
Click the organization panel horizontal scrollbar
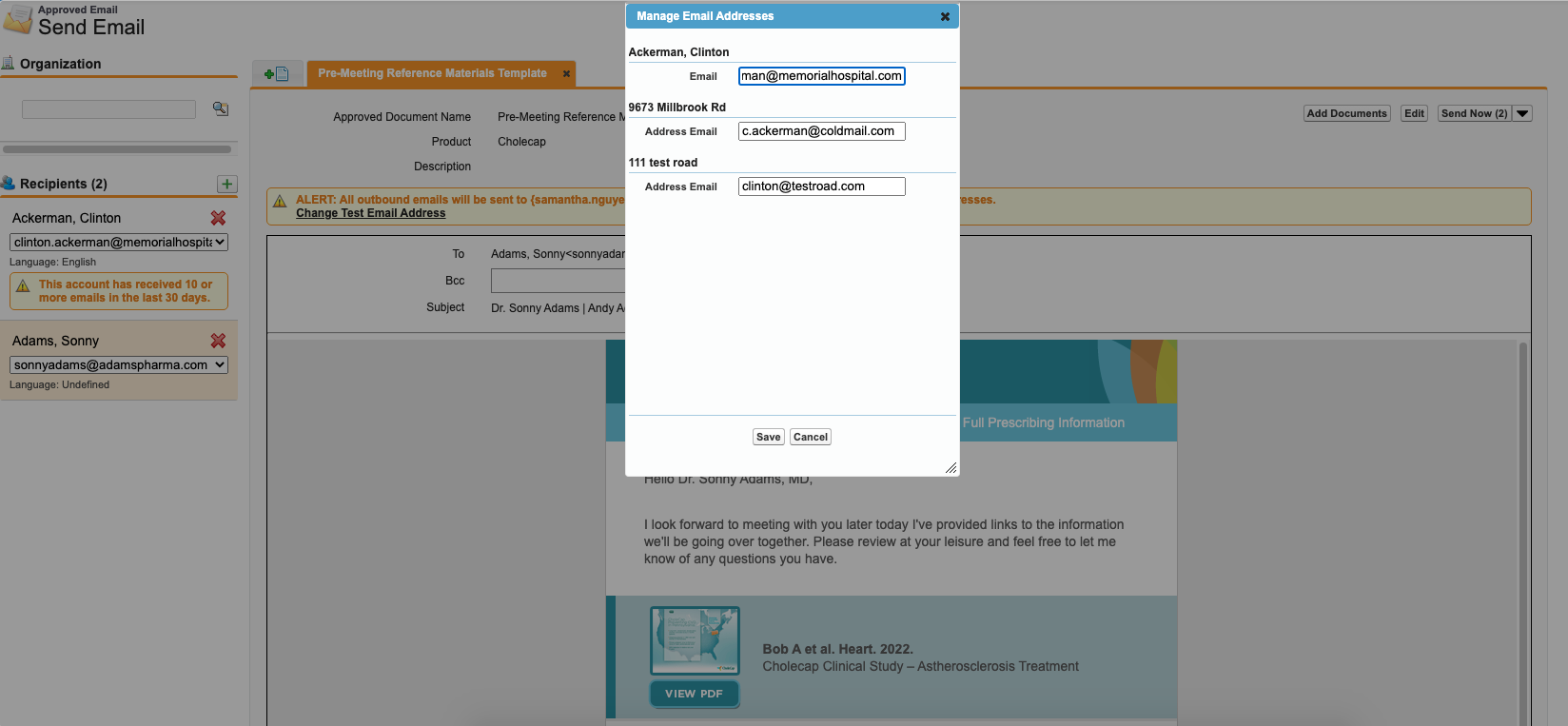[117, 149]
